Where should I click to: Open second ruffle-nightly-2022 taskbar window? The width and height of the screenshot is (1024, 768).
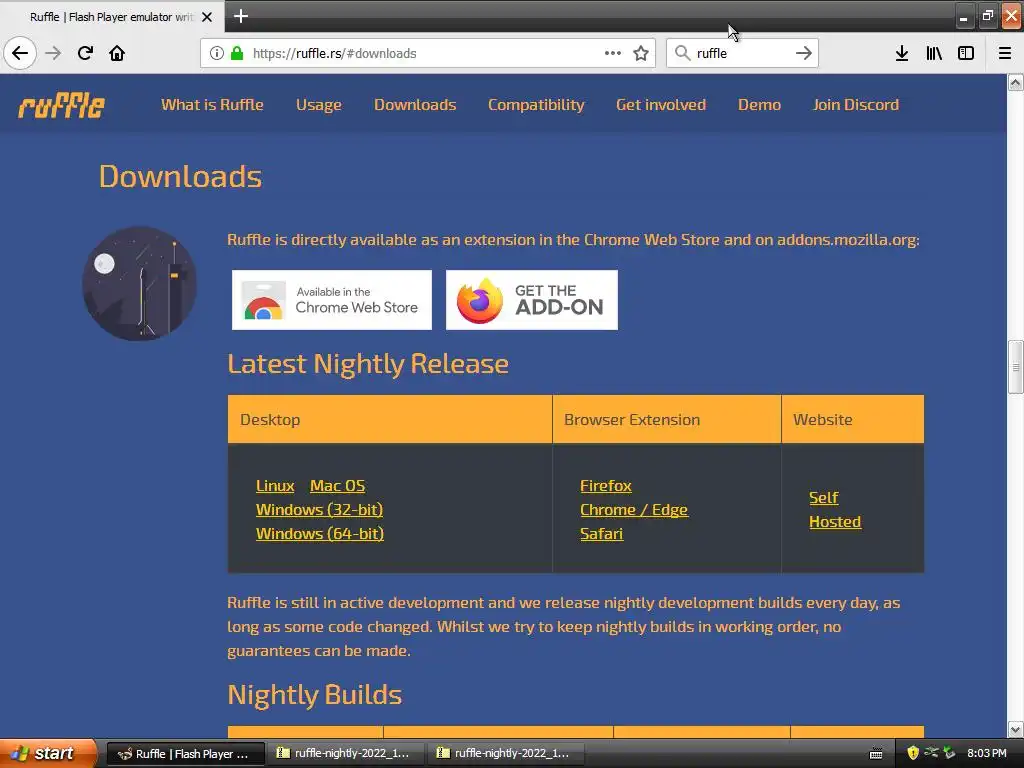coord(505,754)
